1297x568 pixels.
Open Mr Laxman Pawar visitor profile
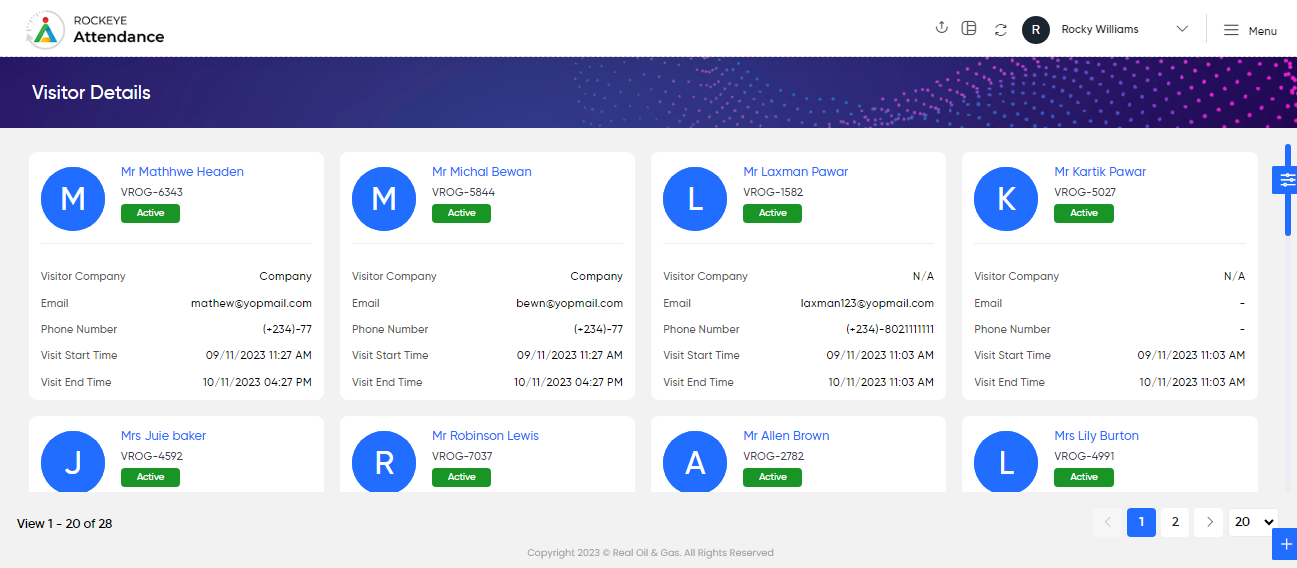795,171
